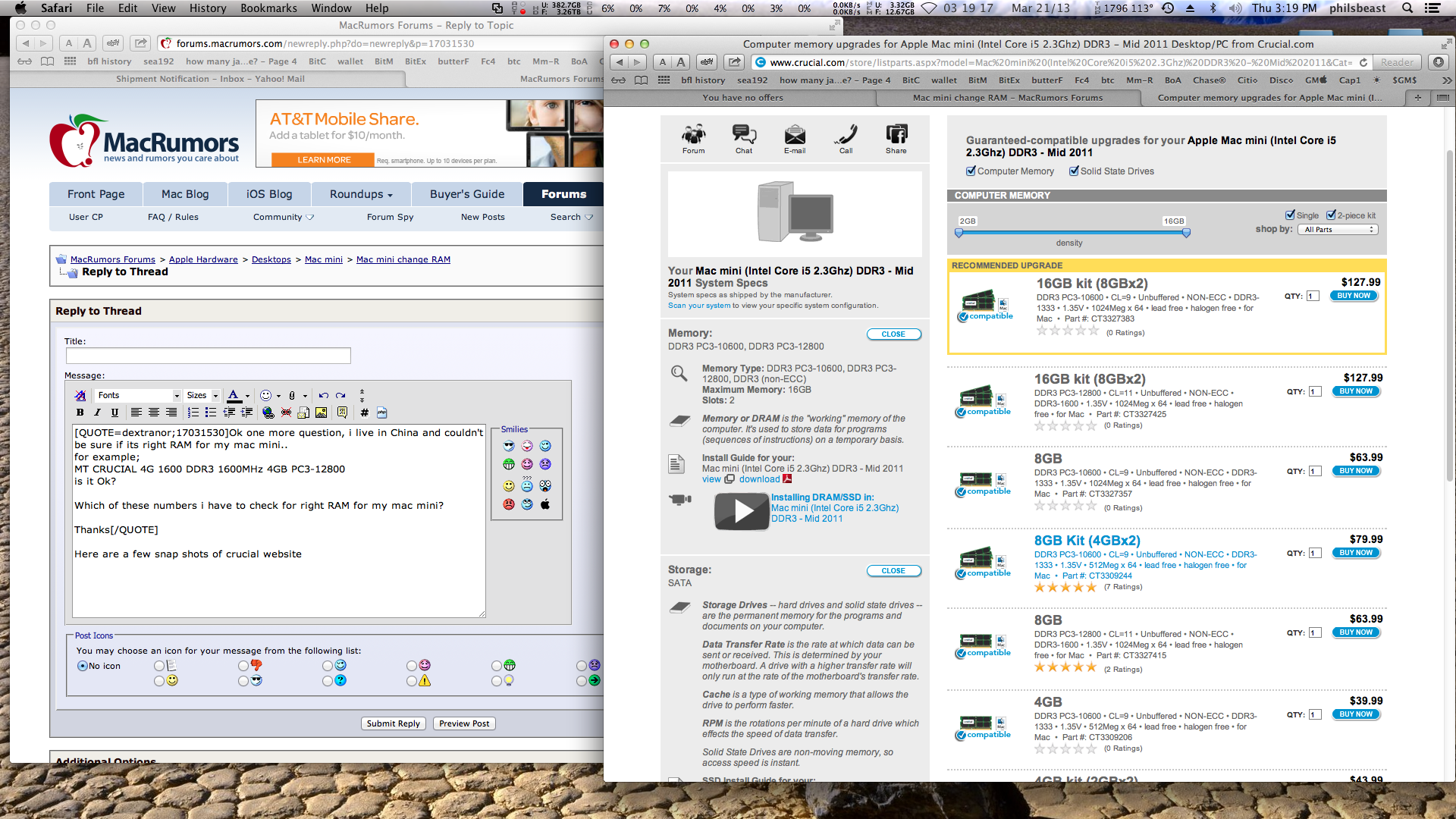Select the No icon radio button
The height and width of the screenshot is (819, 1456).
point(82,666)
